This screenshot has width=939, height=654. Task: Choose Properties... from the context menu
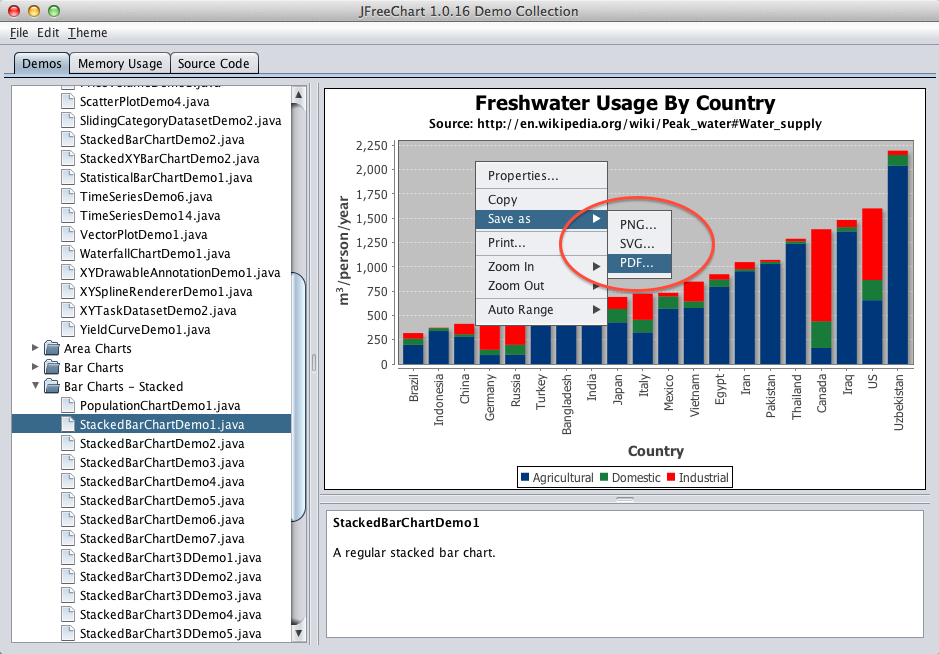pyautogui.click(x=541, y=175)
